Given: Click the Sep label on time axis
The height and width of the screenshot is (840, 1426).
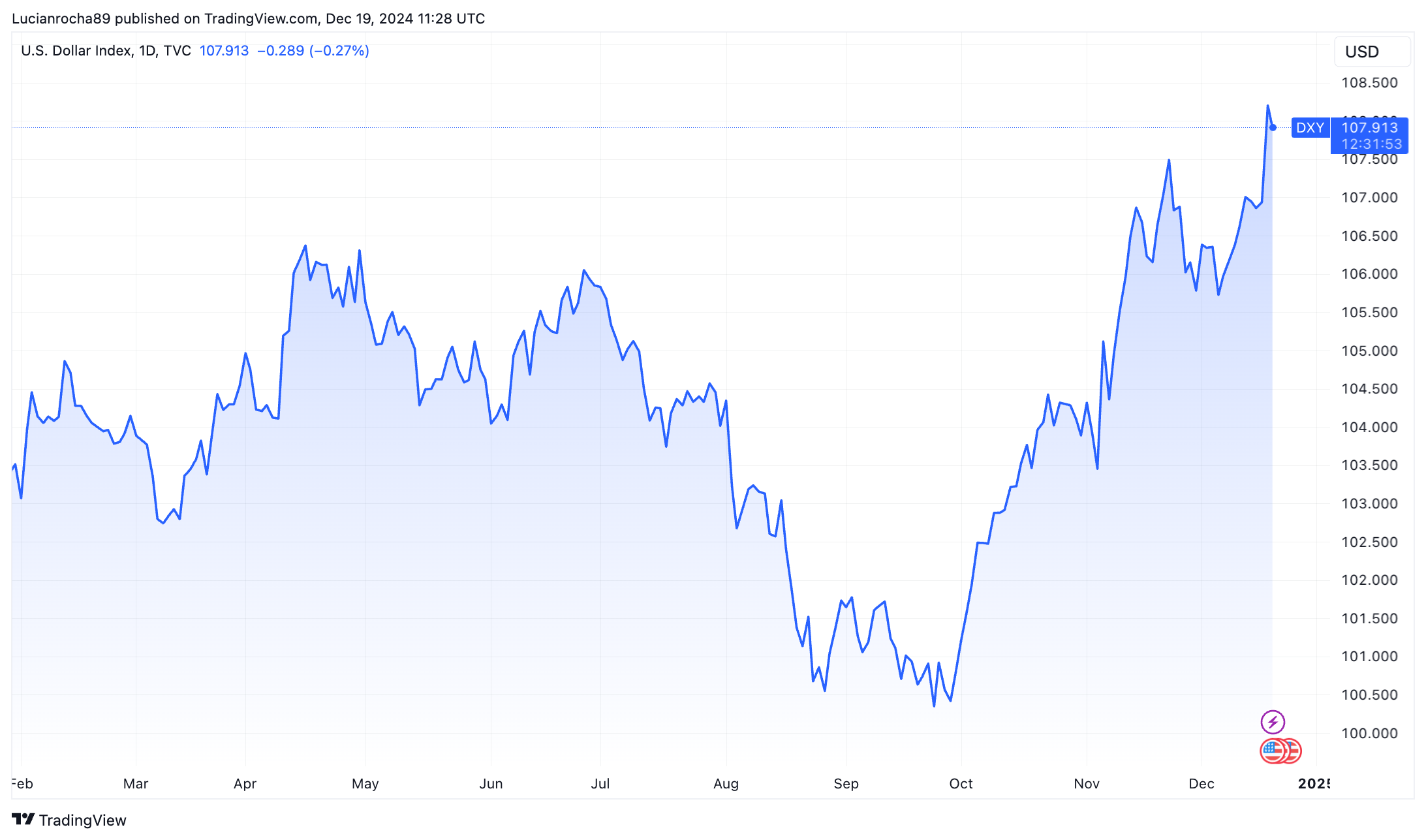Looking at the screenshot, I should point(846,784).
